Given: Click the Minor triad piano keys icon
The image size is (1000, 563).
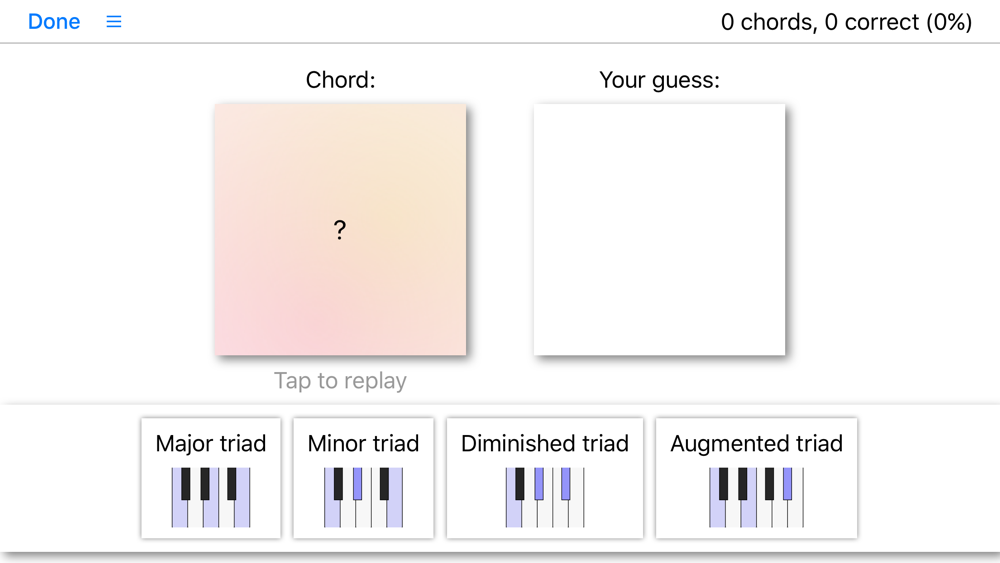Looking at the screenshot, I should (x=363, y=497).
